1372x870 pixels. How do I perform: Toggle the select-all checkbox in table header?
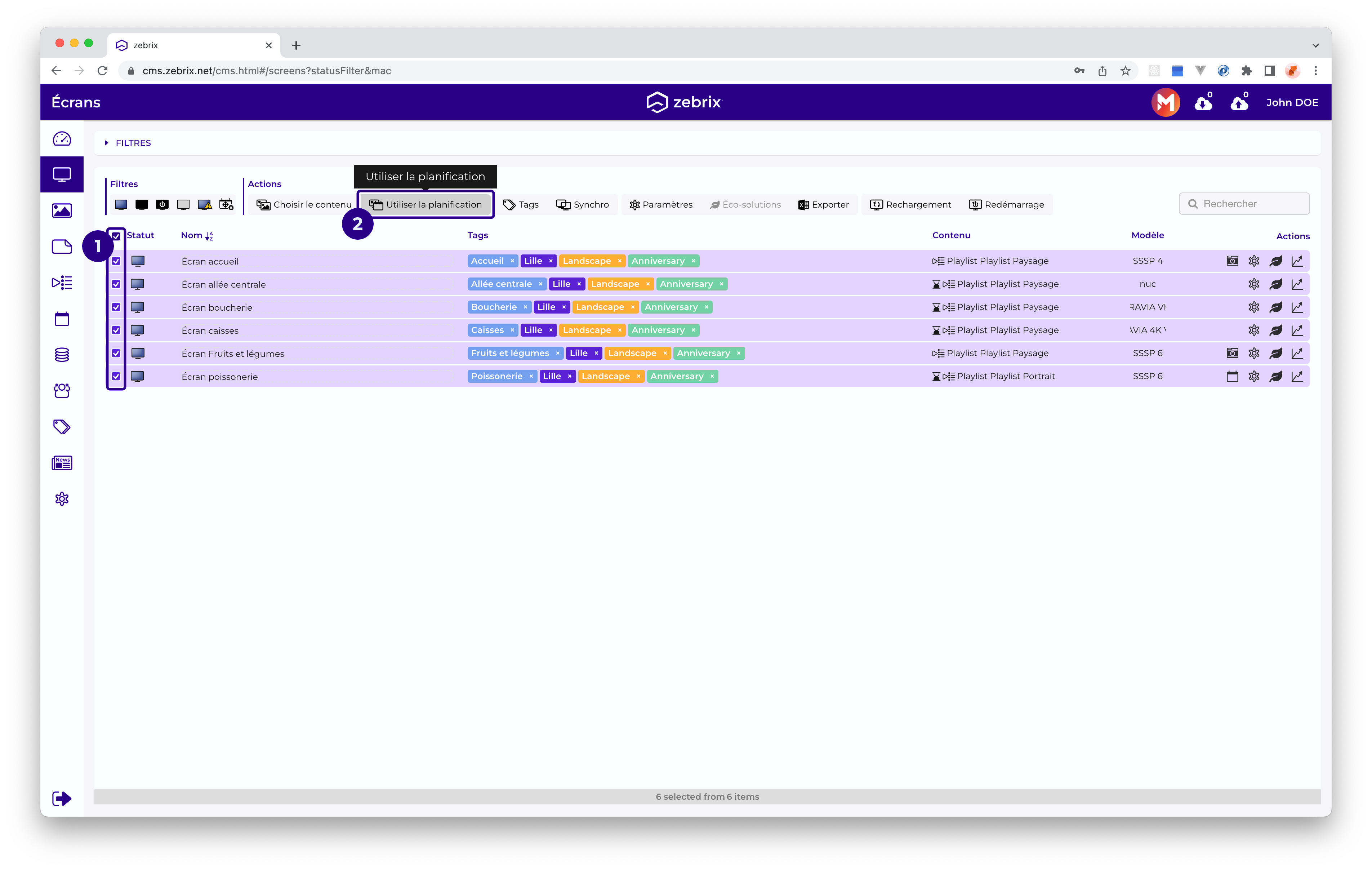click(116, 236)
